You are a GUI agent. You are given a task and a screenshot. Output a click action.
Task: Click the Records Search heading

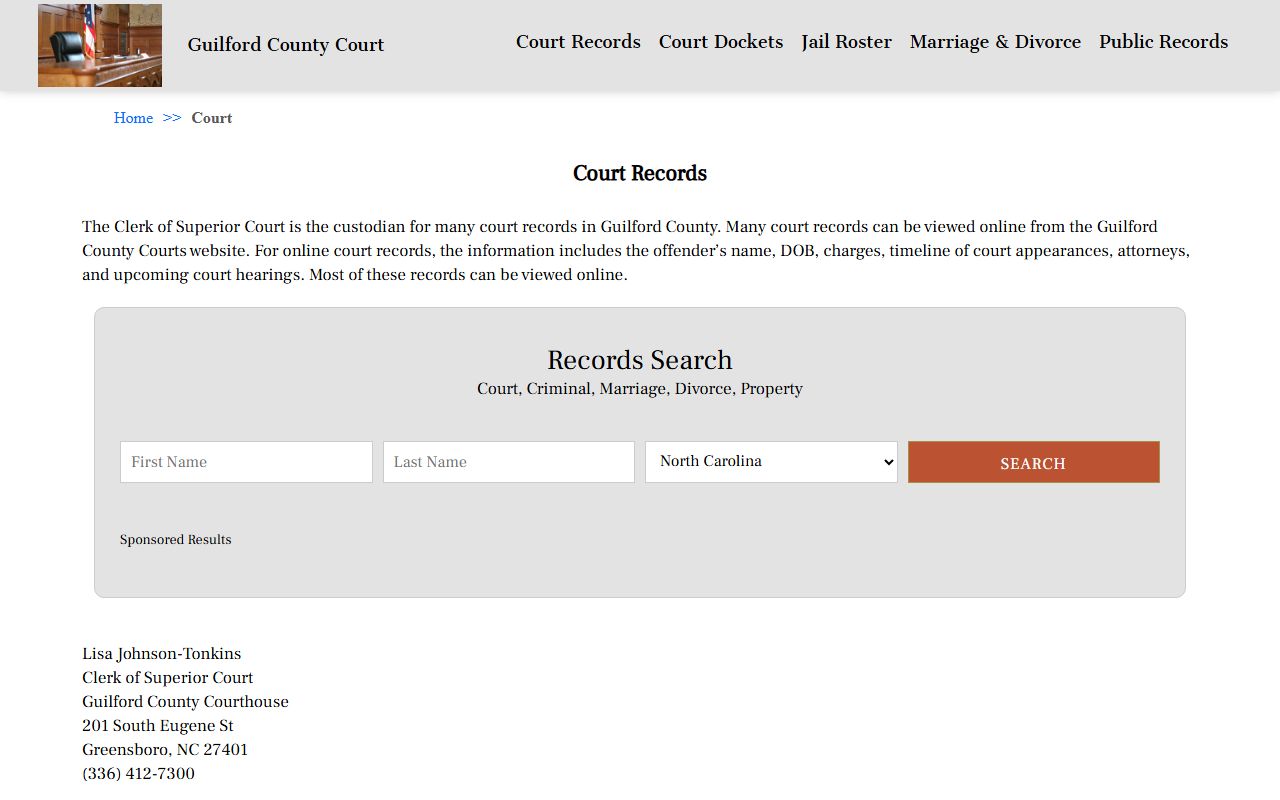(640, 360)
